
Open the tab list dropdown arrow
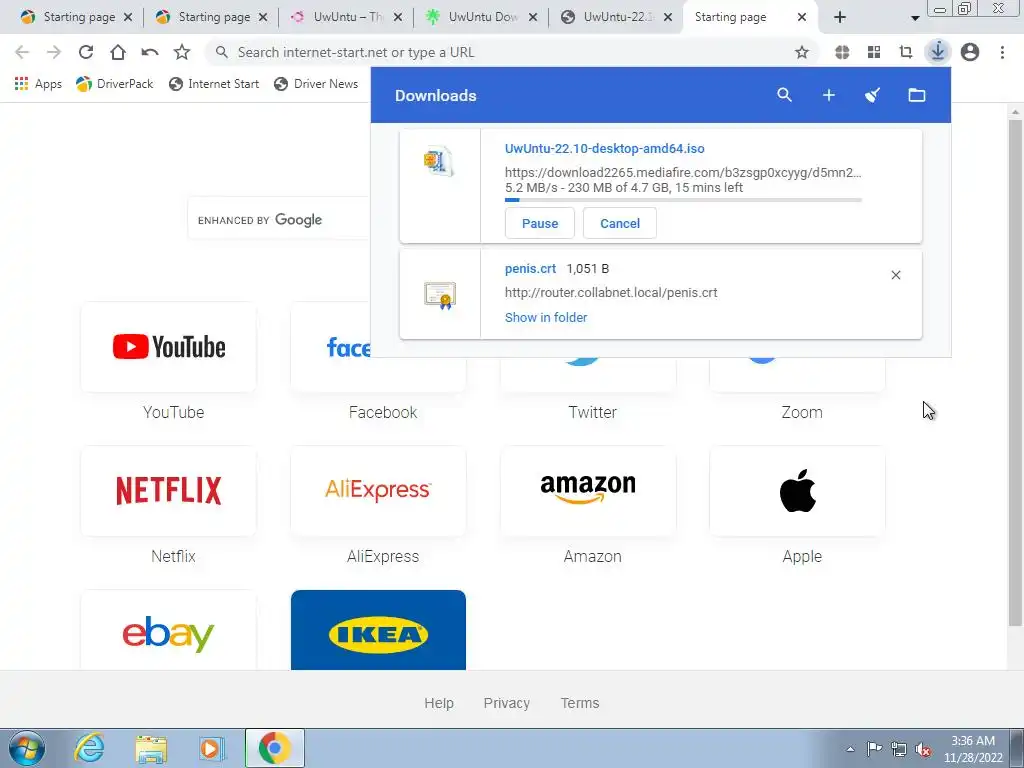click(915, 18)
